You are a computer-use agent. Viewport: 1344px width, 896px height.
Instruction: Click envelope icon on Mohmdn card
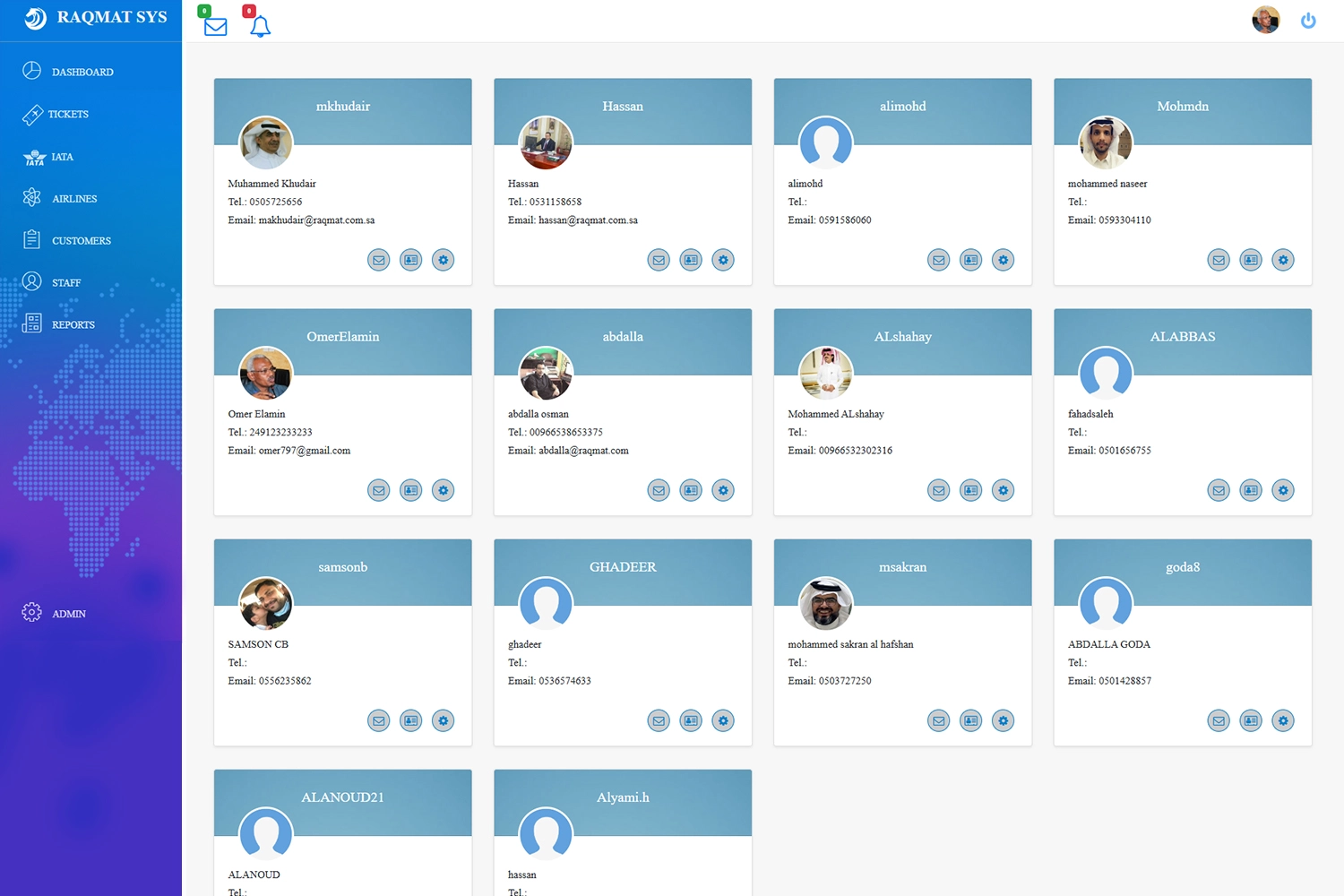point(1219,260)
